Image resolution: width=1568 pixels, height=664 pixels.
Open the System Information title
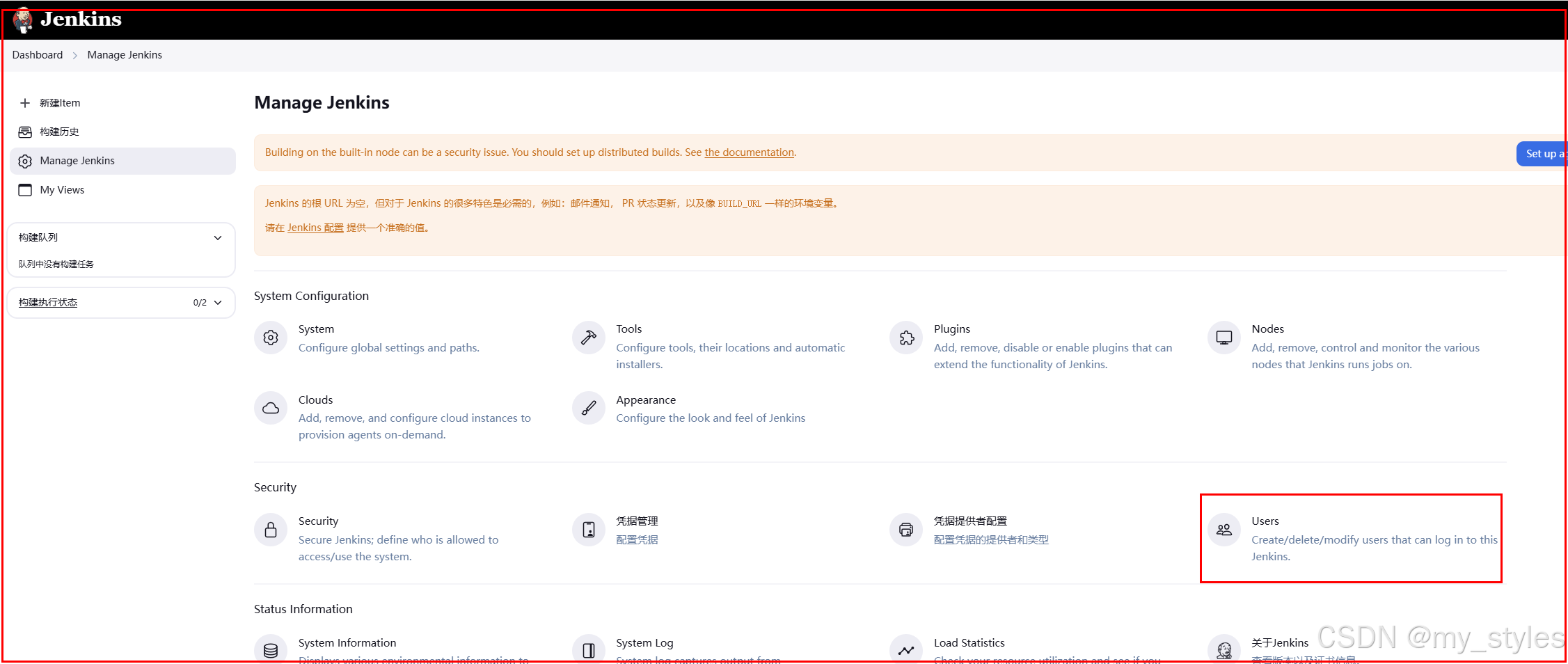347,643
